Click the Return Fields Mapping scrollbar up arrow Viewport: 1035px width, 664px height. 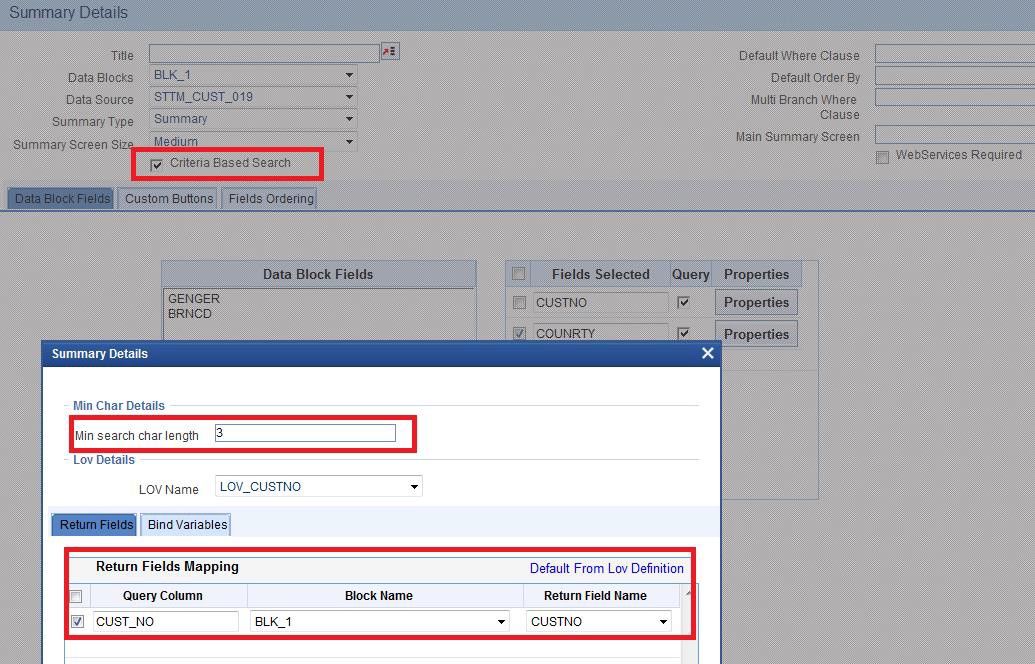coord(688,593)
